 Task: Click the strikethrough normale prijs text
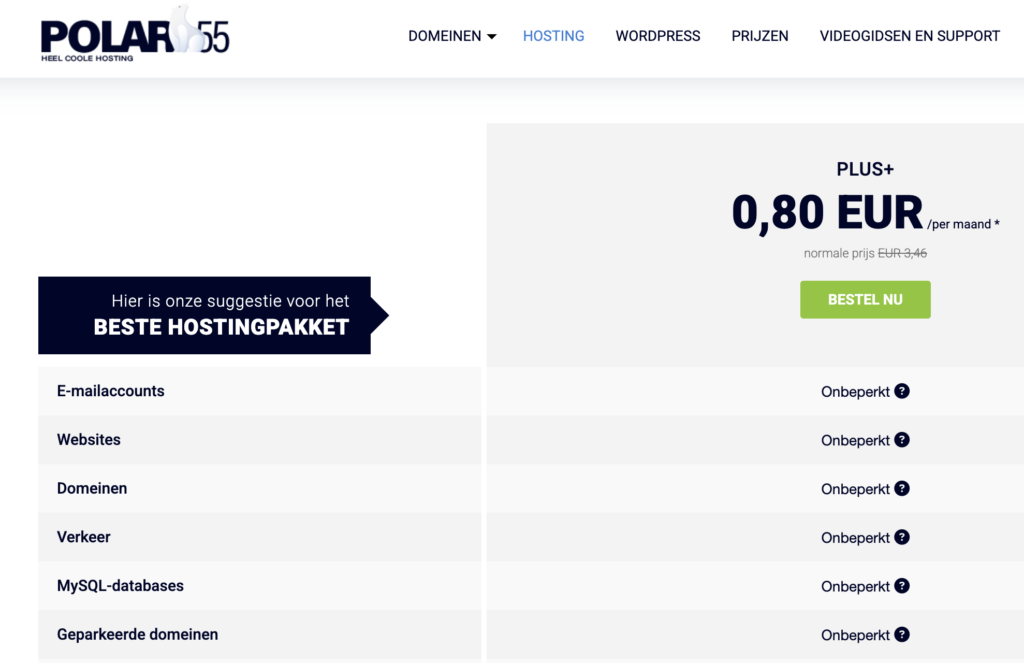(x=901, y=253)
